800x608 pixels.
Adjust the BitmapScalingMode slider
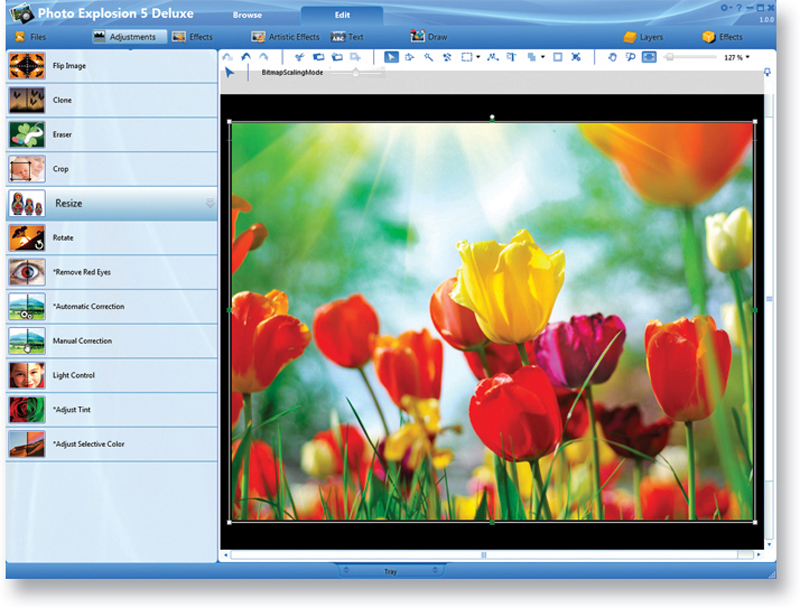tap(356, 72)
